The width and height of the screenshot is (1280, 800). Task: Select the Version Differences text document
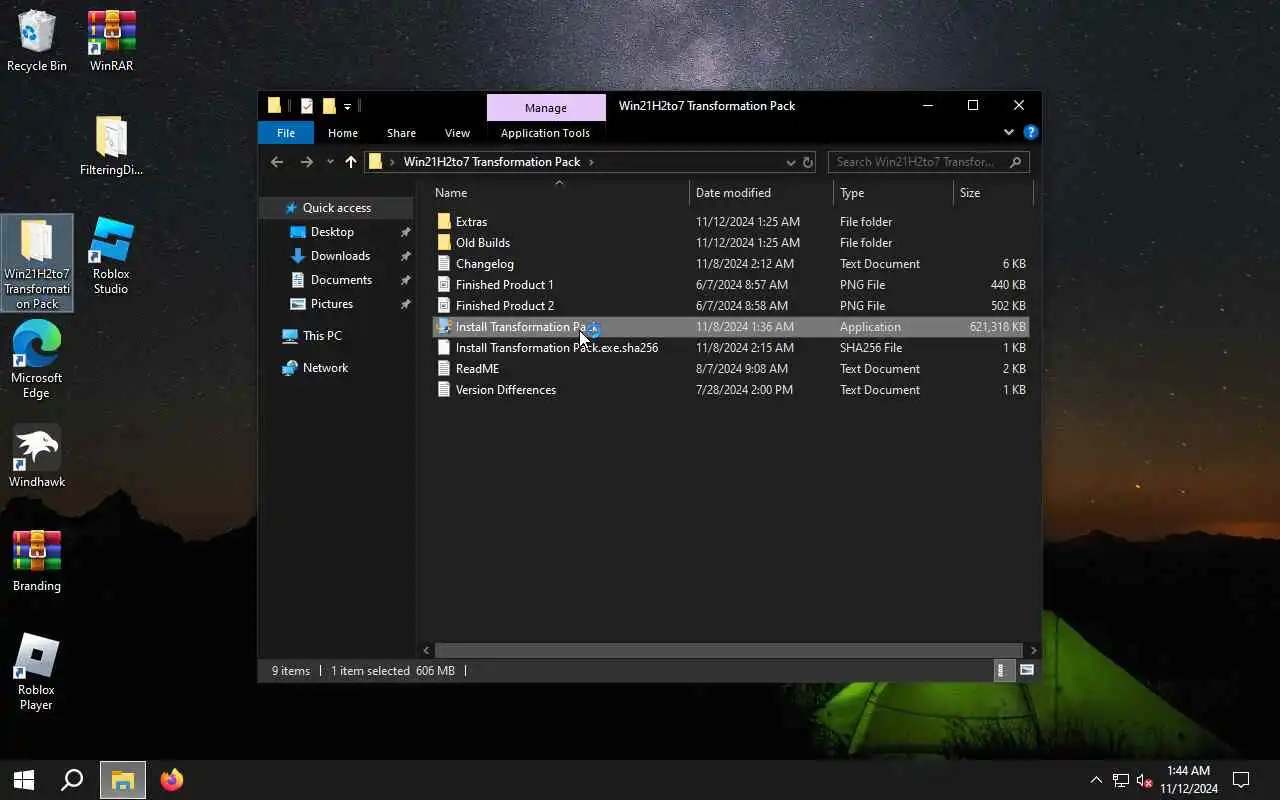pyautogui.click(x=731, y=390)
